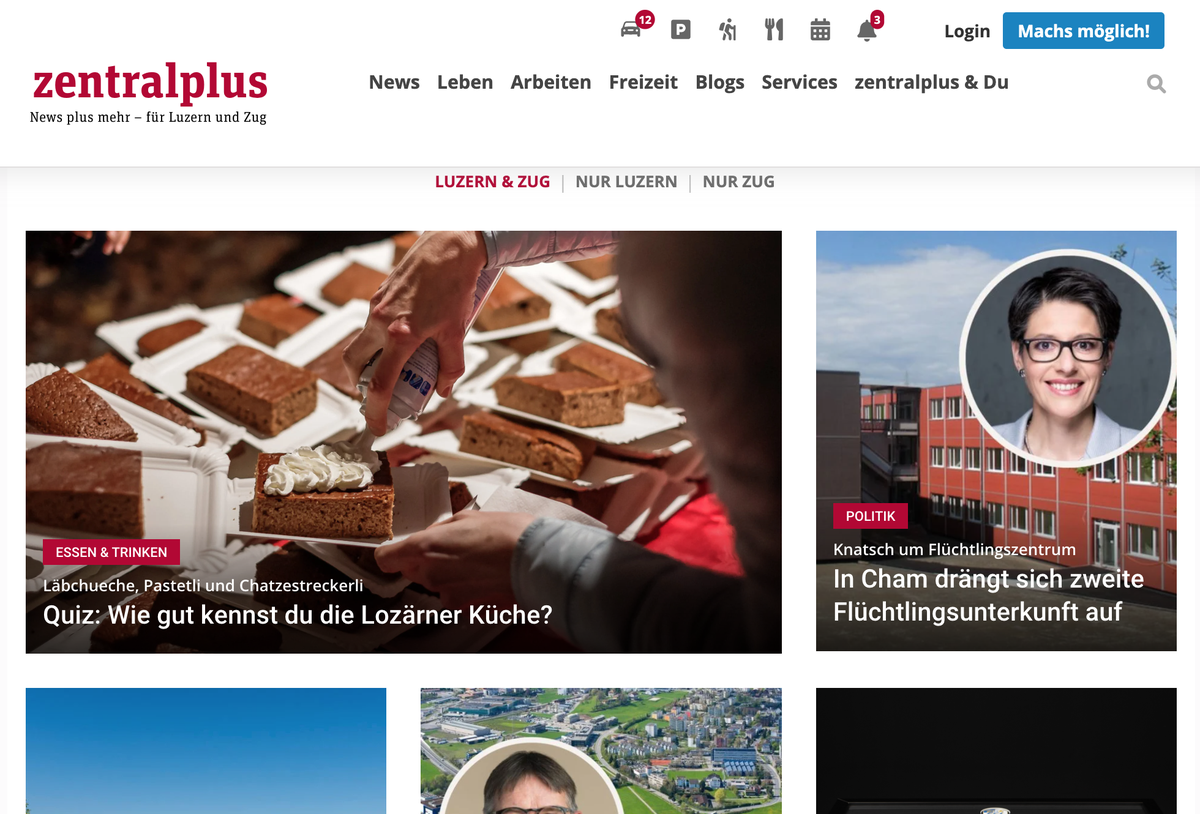
Task: Switch to NUR LUZERN filter
Action: click(626, 182)
